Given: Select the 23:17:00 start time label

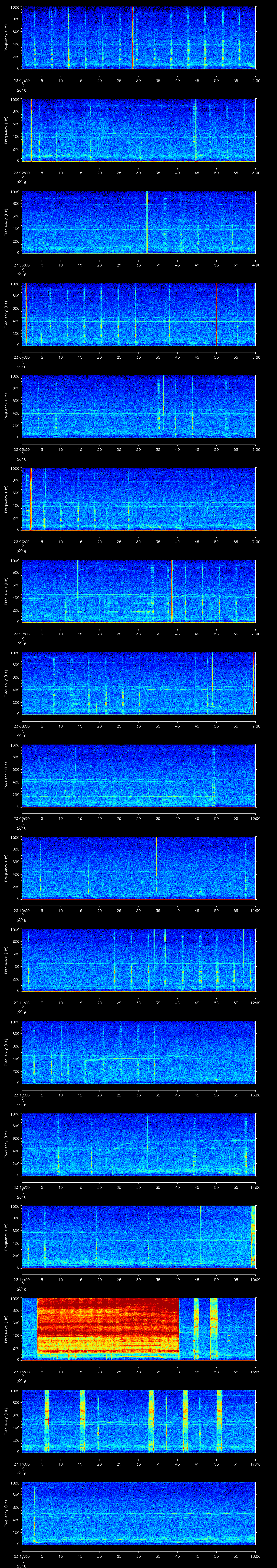Looking at the screenshot, I should click(x=21, y=1556).
